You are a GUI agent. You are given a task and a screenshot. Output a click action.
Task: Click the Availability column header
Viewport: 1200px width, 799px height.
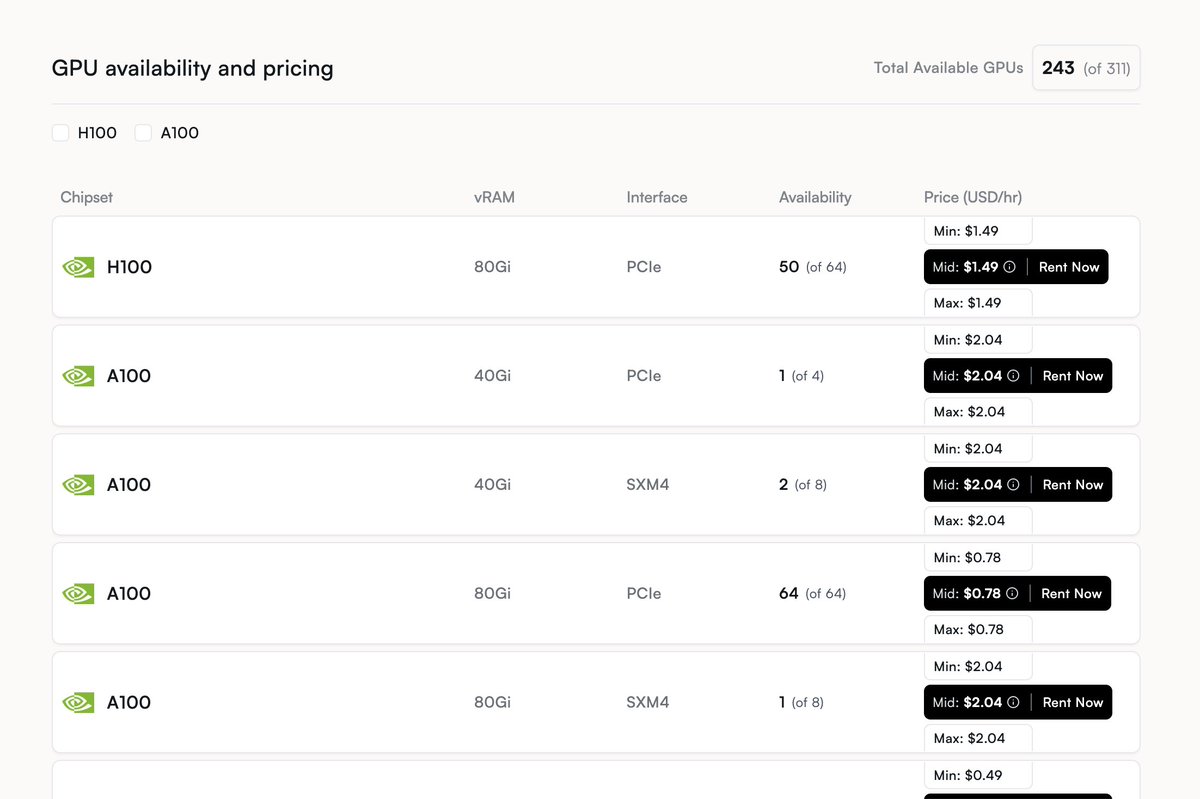coord(815,197)
